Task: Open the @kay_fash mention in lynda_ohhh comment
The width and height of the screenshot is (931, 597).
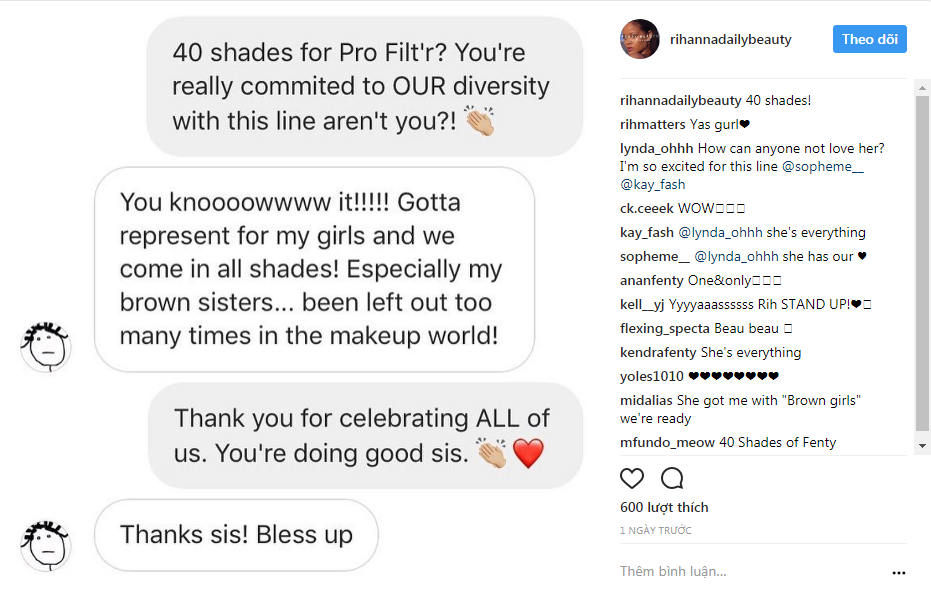Action: point(652,184)
